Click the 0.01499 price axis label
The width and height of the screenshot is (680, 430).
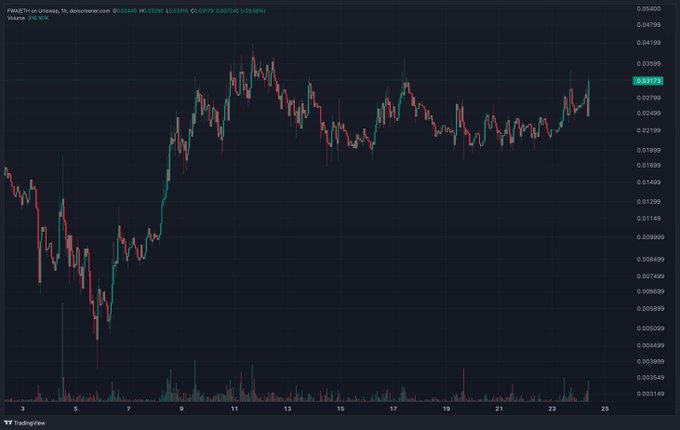pyautogui.click(x=649, y=182)
